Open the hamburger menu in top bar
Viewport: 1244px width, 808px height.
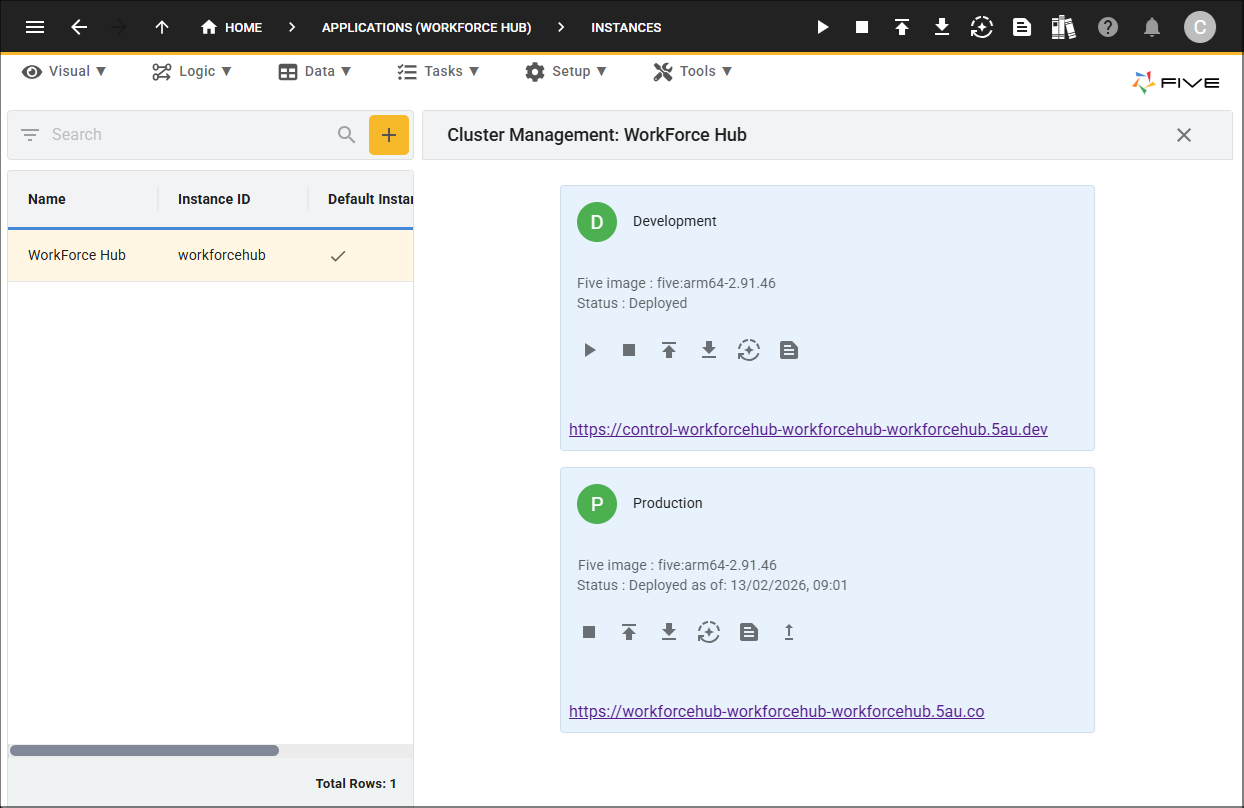[35, 27]
